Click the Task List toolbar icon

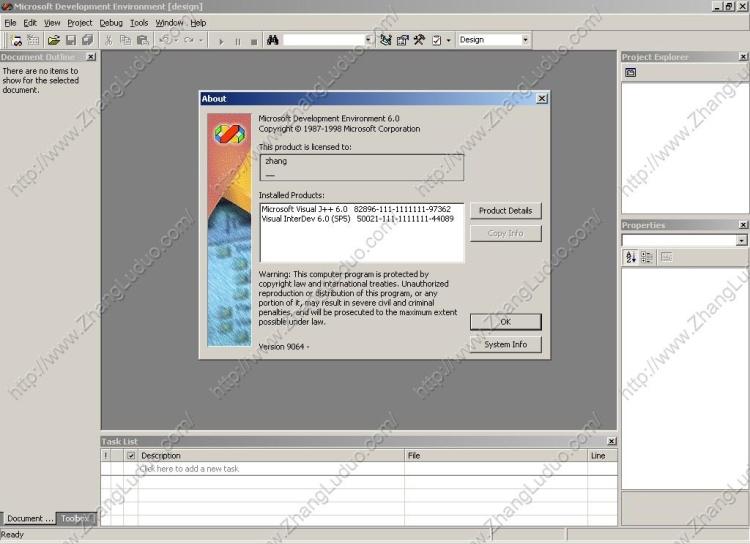(437, 40)
